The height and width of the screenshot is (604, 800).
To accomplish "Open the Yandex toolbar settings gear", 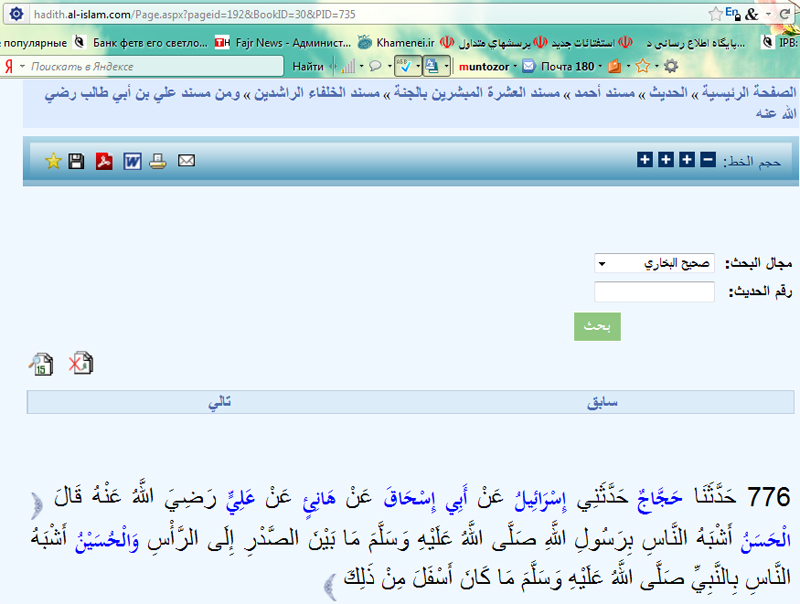I will (671, 66).
